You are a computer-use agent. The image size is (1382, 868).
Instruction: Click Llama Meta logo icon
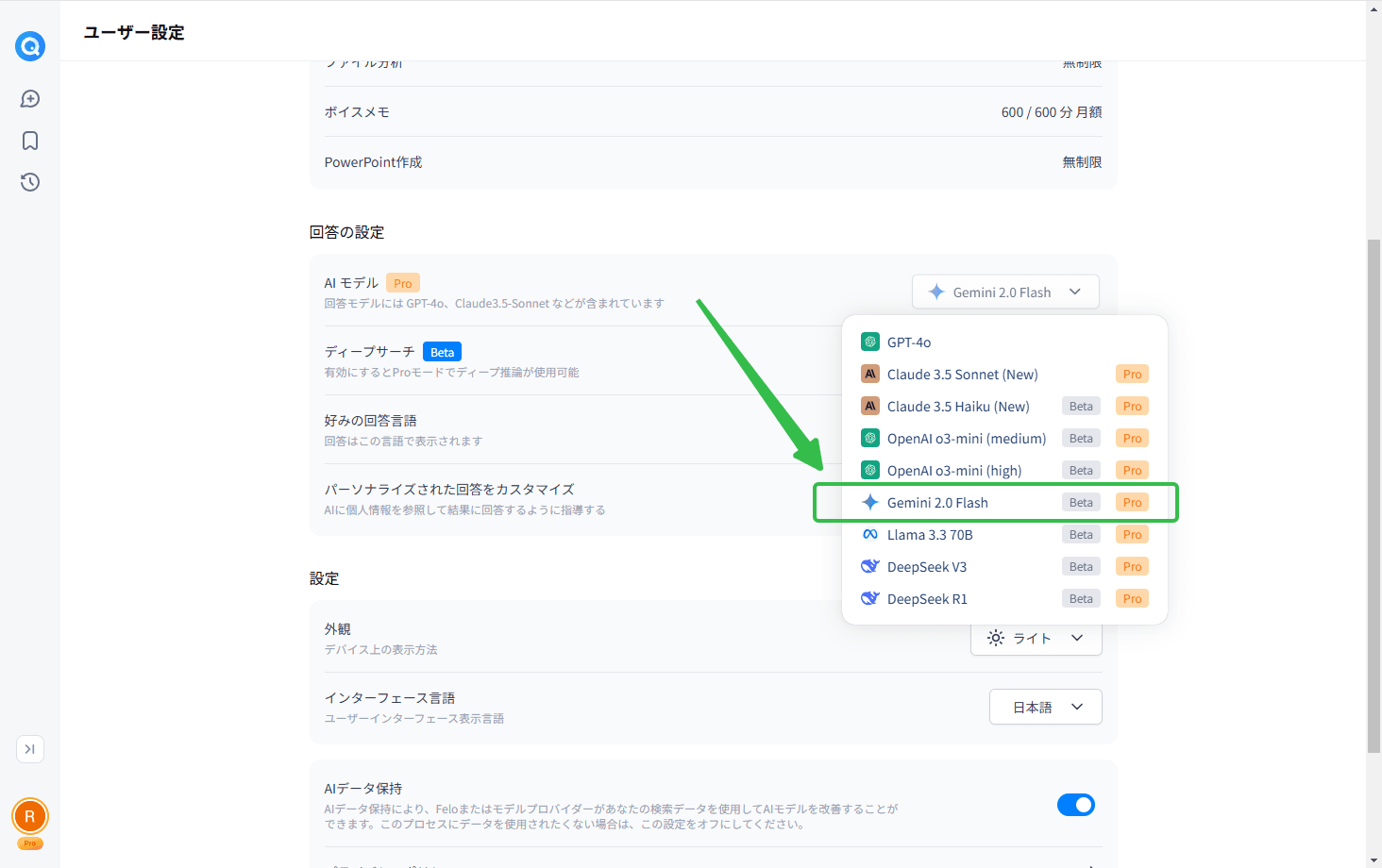click(870, 535)
